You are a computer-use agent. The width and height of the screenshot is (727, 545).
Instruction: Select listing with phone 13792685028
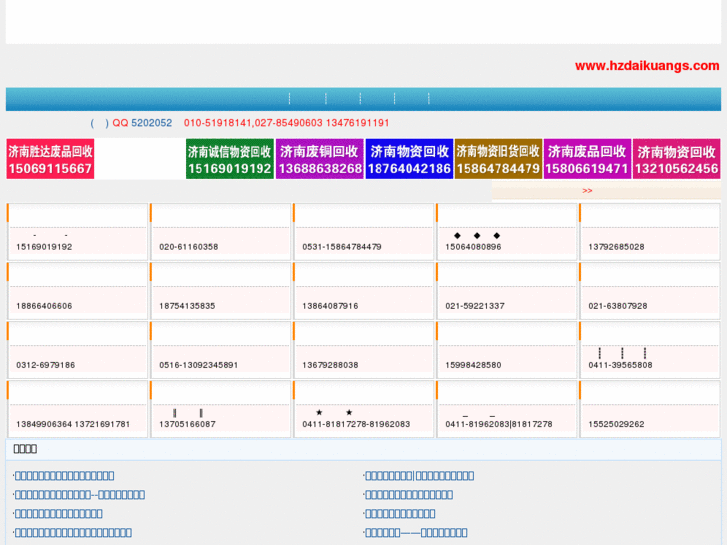coord(650,232)
